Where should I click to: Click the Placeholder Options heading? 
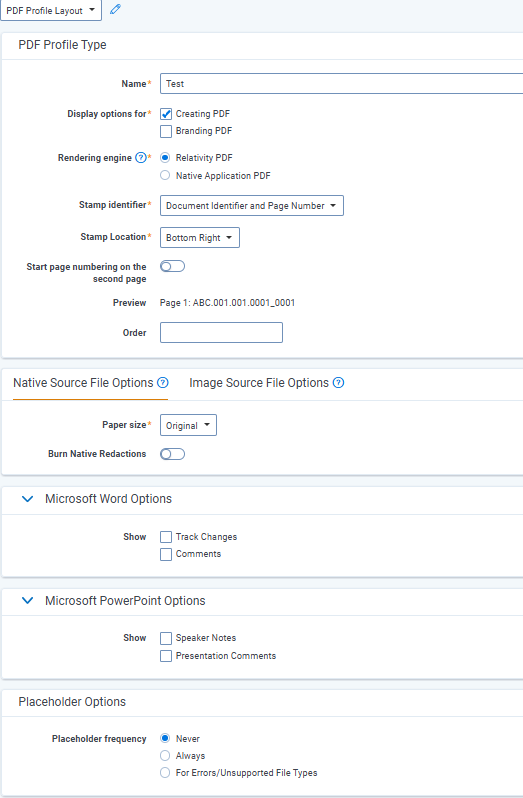[x=72, y=702]
